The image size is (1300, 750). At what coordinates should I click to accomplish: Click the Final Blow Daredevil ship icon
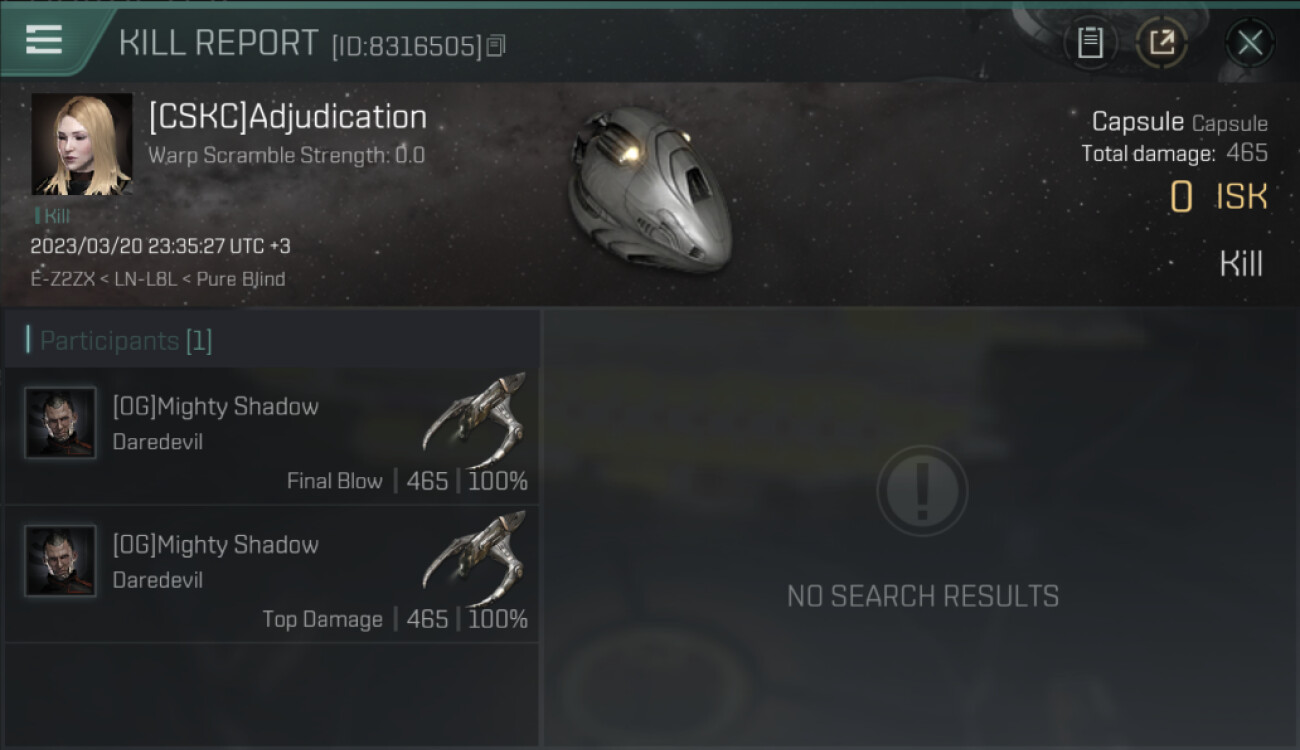(475, 418)
